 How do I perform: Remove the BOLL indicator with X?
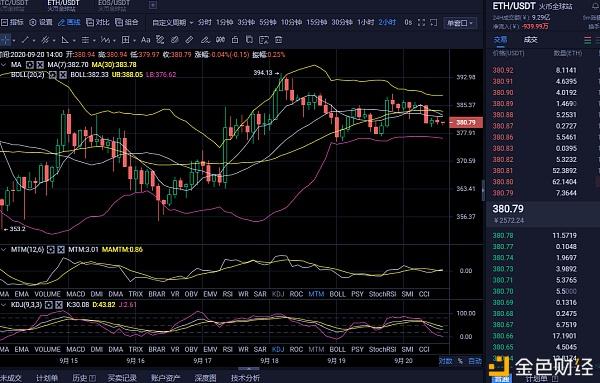[x=63, y=75]
